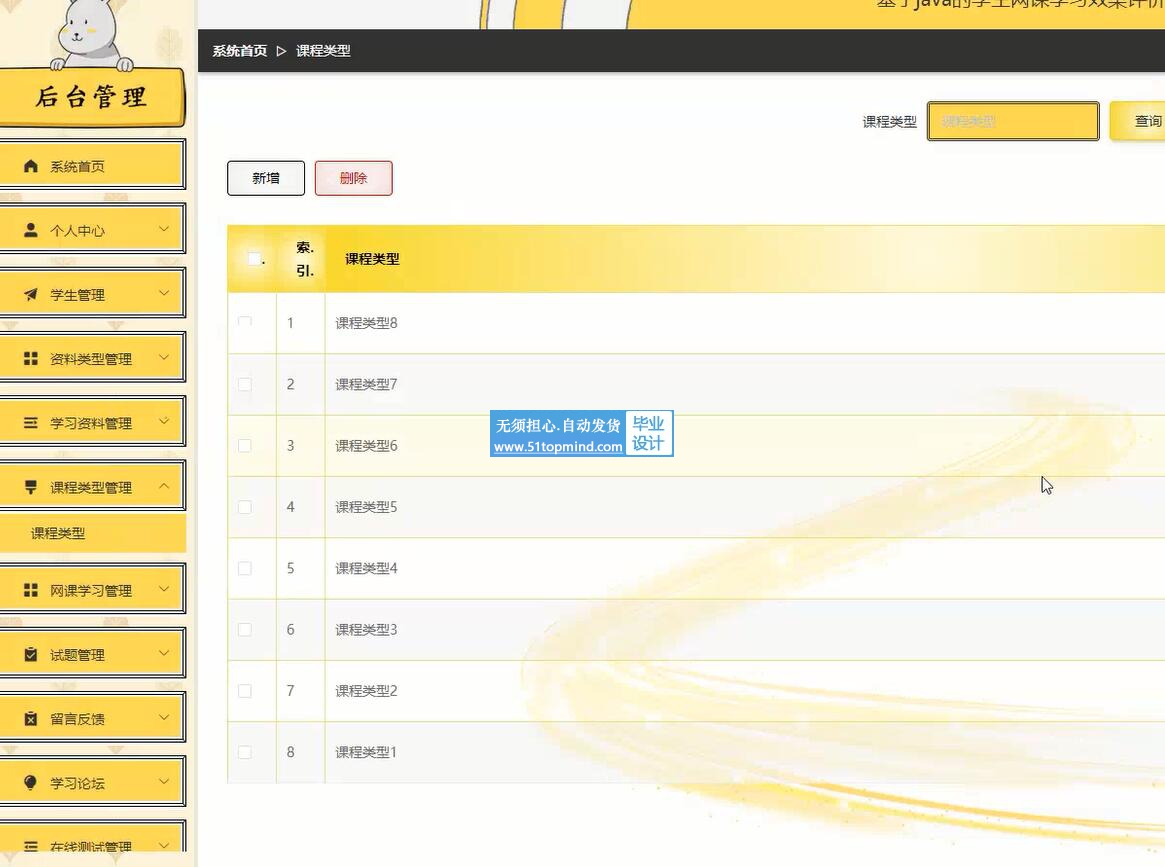
Task: Click the 课程类型6 cell
Action: coord(366,446)
